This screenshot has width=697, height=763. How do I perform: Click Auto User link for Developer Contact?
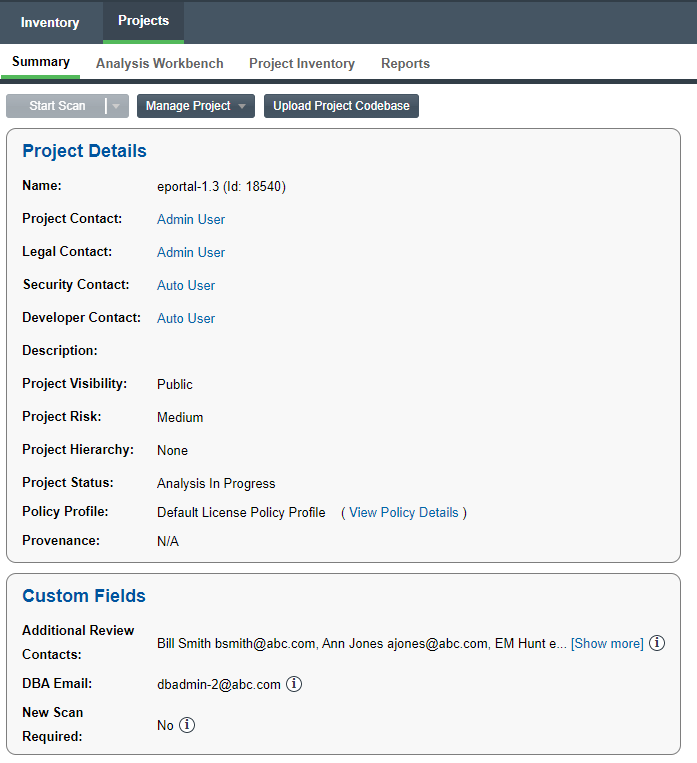tap(186, 318)
